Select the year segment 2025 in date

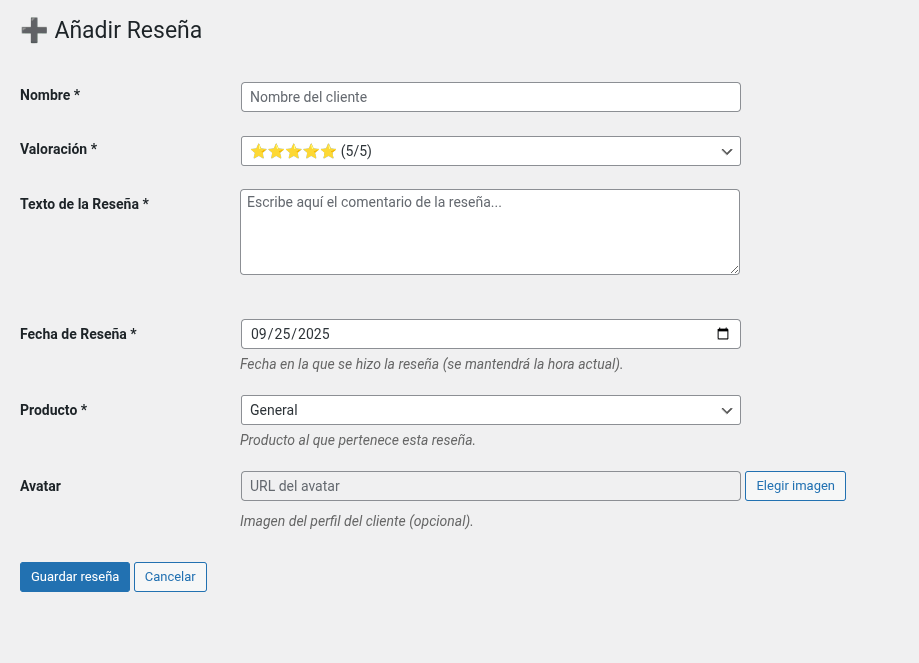314,334
